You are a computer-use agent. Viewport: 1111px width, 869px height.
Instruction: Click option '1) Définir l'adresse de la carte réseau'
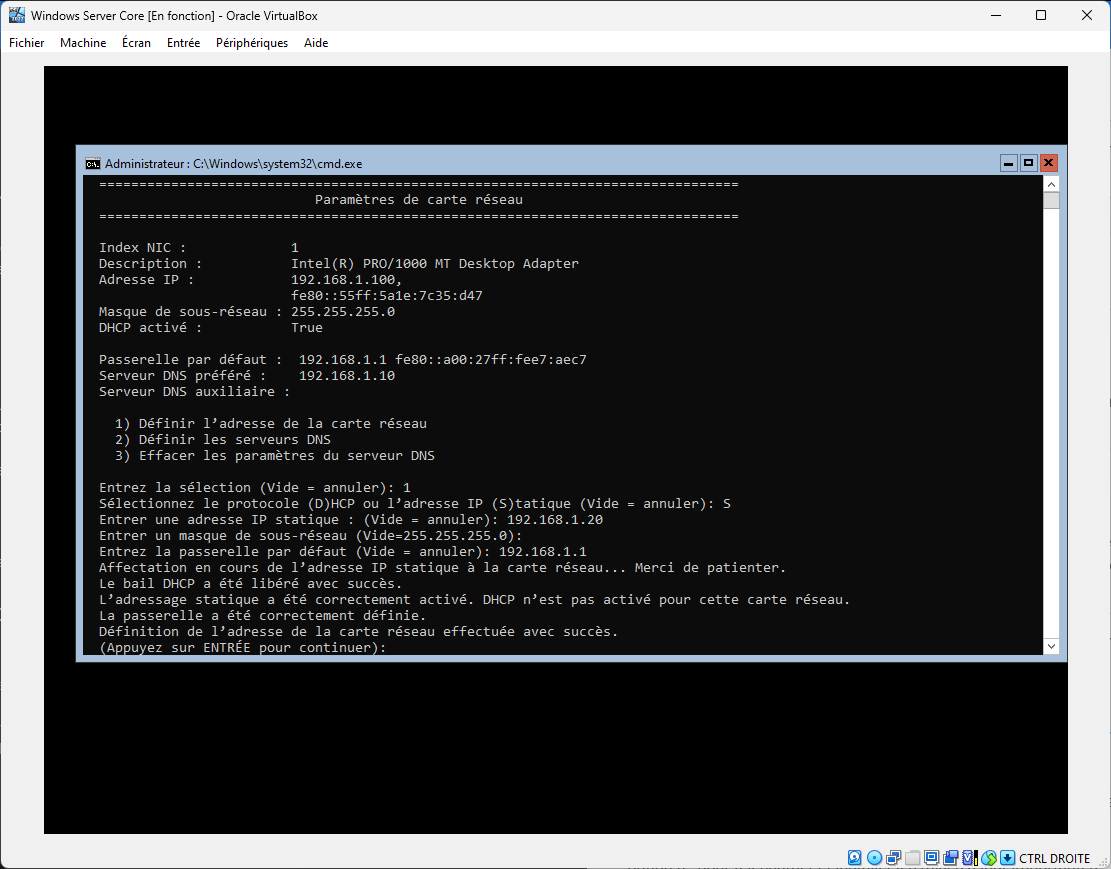point(271,424)
